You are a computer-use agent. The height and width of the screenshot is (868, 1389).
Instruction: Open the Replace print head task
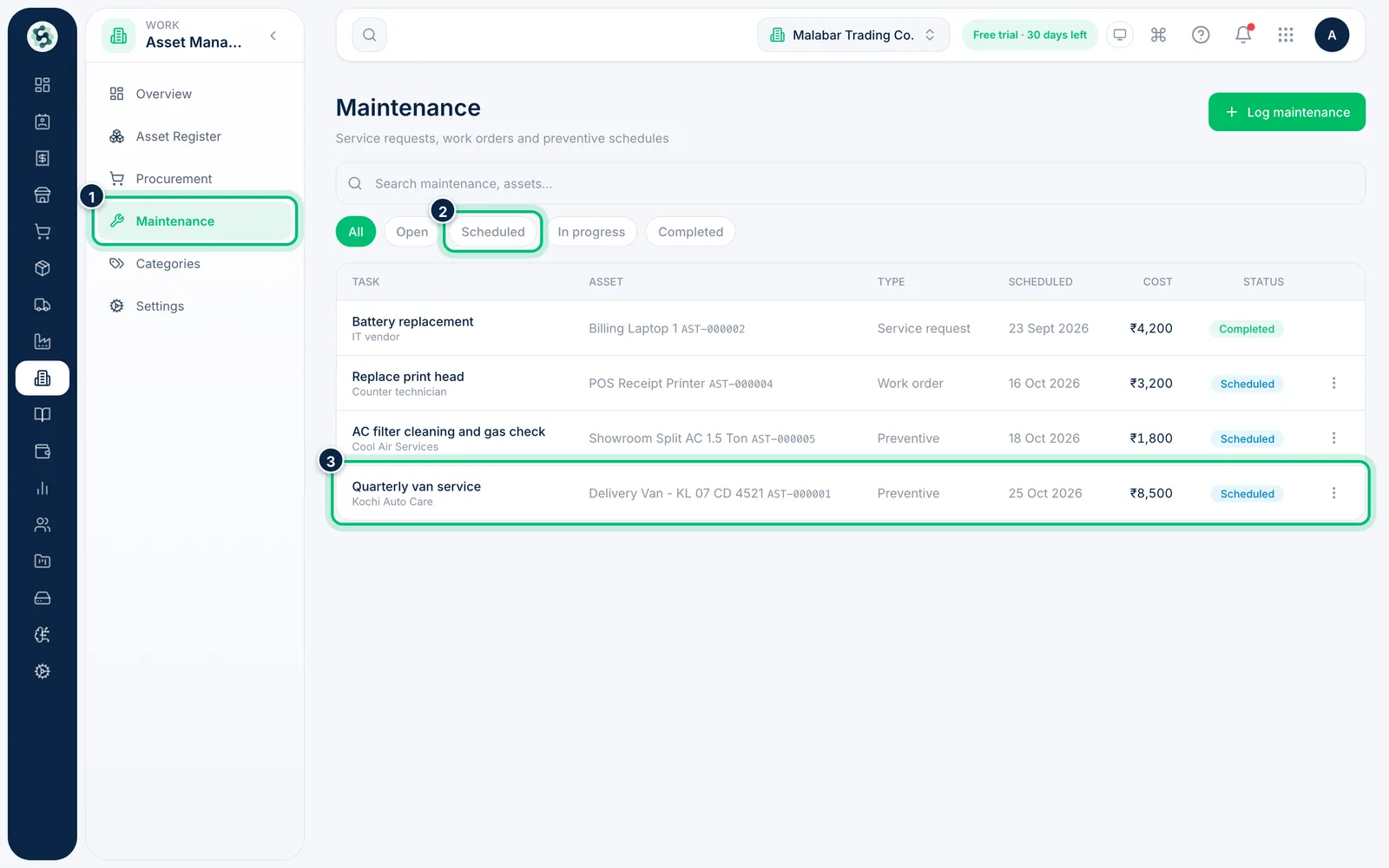point(408,377)
